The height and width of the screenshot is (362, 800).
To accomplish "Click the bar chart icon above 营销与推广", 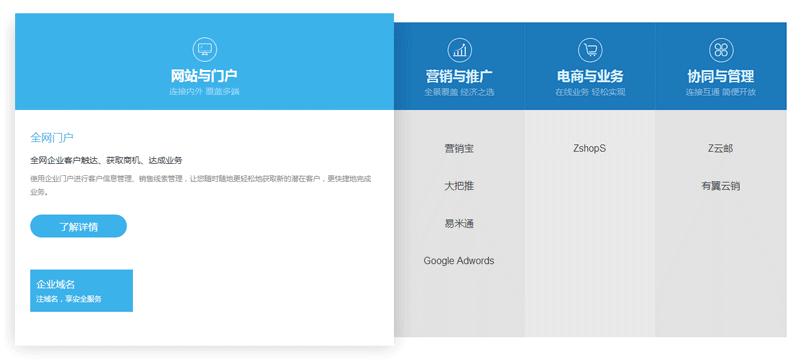I will 460,50.
